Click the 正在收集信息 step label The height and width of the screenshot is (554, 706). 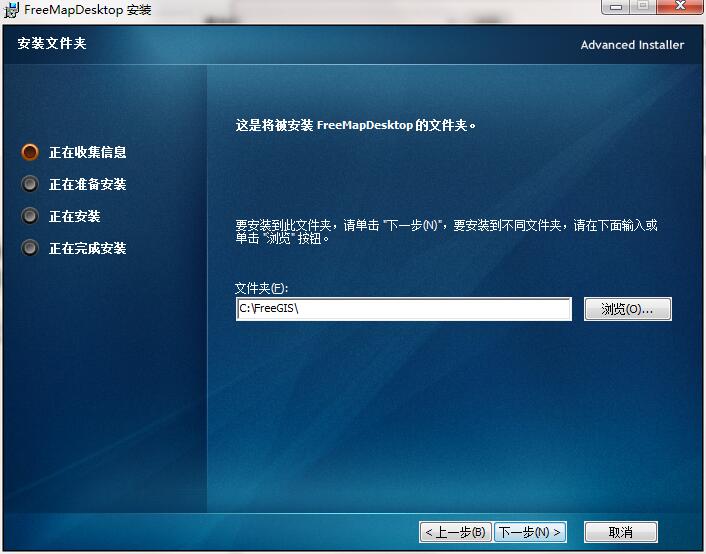(x=88, y=152)
